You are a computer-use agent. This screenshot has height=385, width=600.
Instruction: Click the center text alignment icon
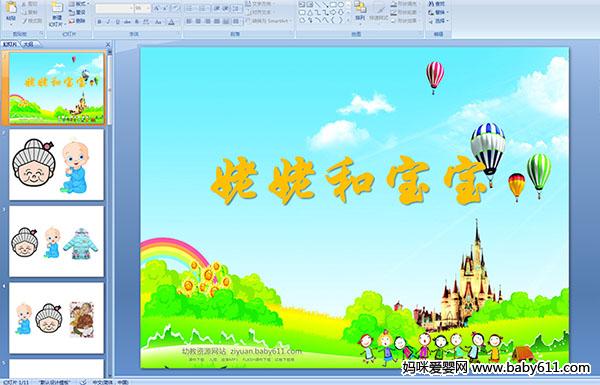pyautogui.click(x=198, y=21)
